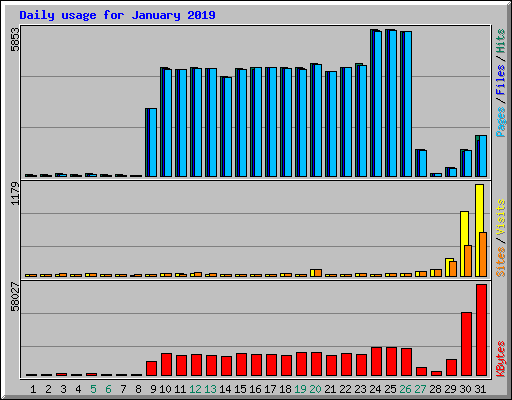The height and width of the screenshot is (400, 512).
Task: Click day 20 label in green
Action: coord(315,389)
